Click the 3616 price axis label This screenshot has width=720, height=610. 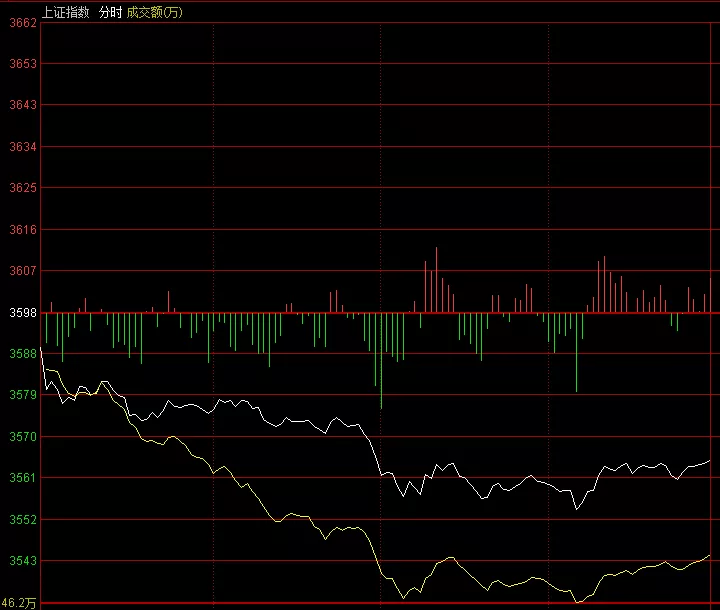[23, 230]
